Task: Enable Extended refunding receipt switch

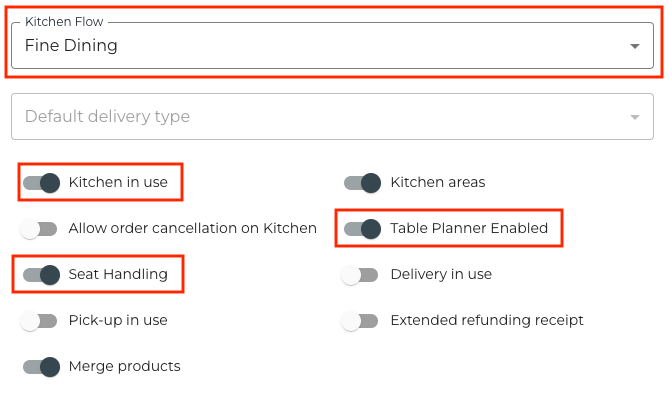Action: pyautogui.click(x=360, y=321)
